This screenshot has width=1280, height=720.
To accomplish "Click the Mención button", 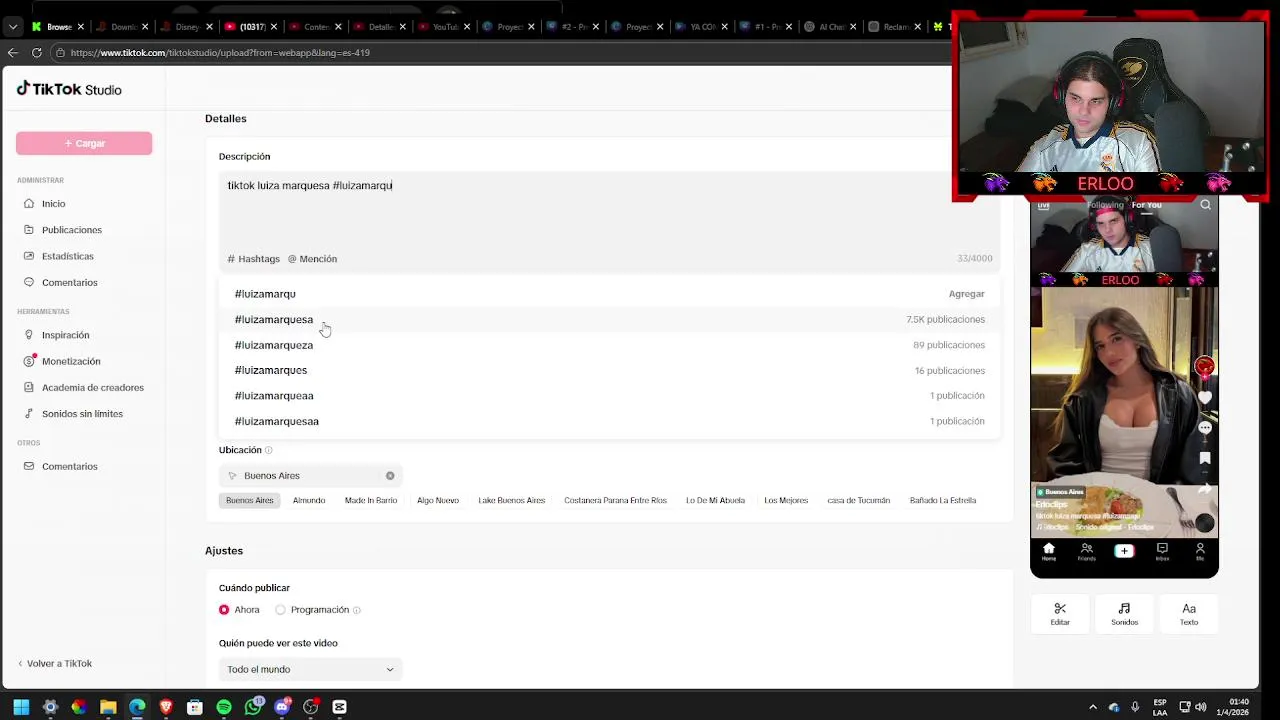I will coord(312,259).
